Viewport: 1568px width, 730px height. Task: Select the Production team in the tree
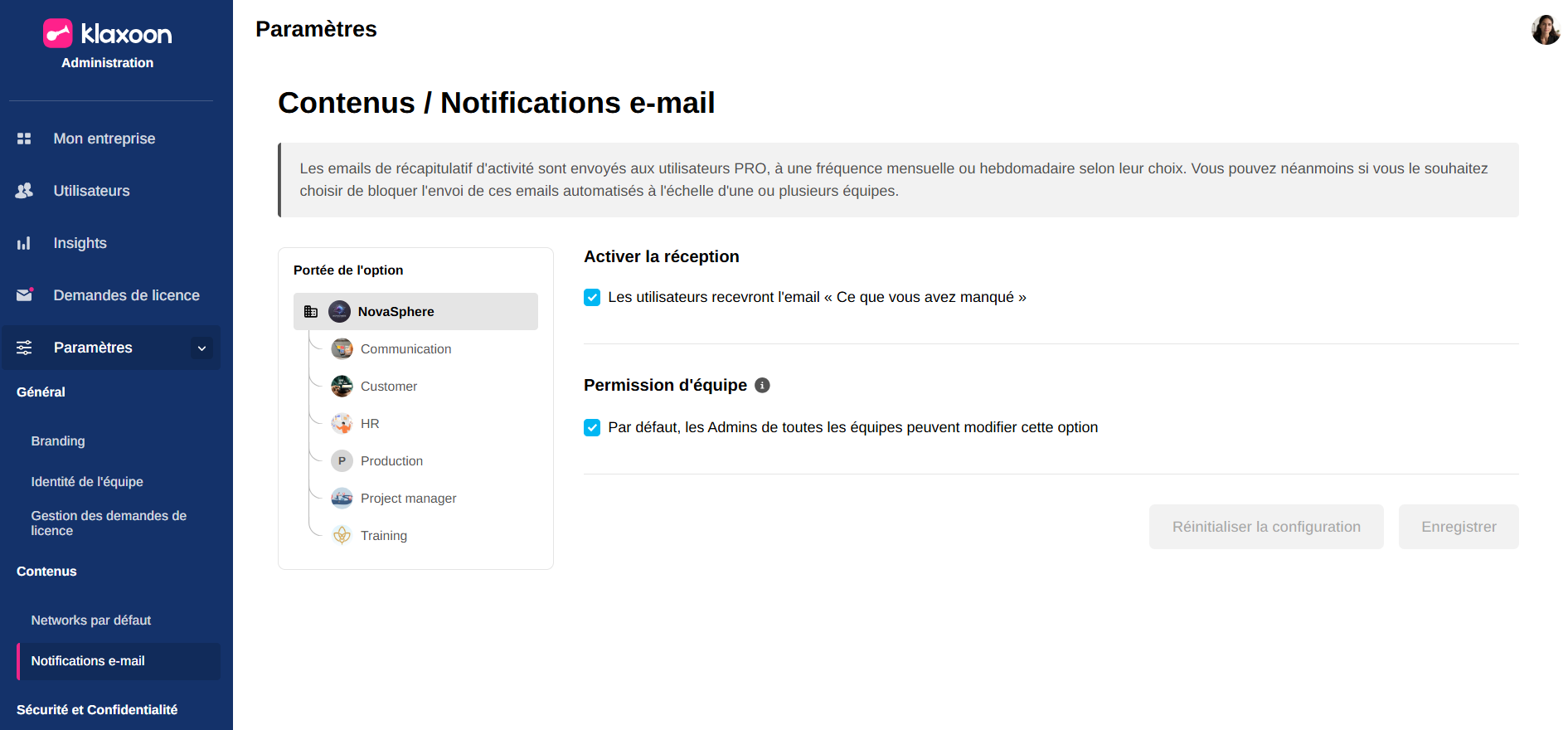pyautogui.click(x=391, y=461)
